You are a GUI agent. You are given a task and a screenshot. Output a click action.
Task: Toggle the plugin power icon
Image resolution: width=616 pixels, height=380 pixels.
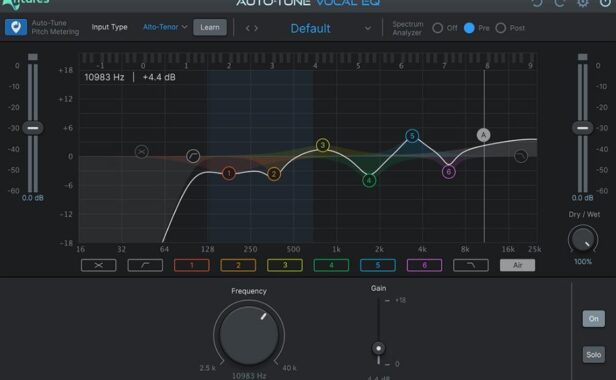coord(605,3)
